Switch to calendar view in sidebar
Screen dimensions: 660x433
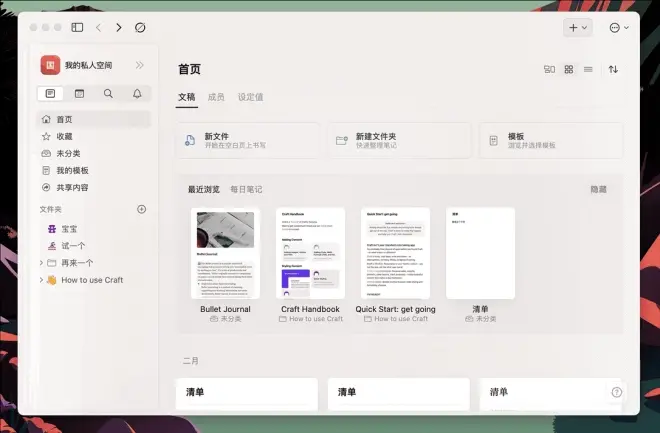pos(79,93)
